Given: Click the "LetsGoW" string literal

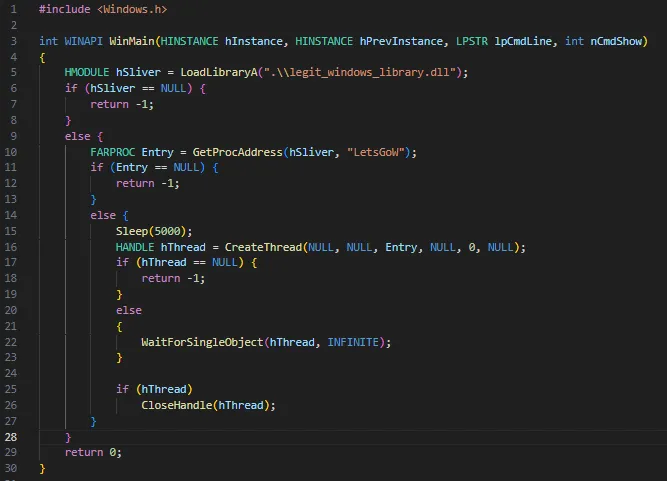Looking at the screenshot, I should tap(376, 152).
